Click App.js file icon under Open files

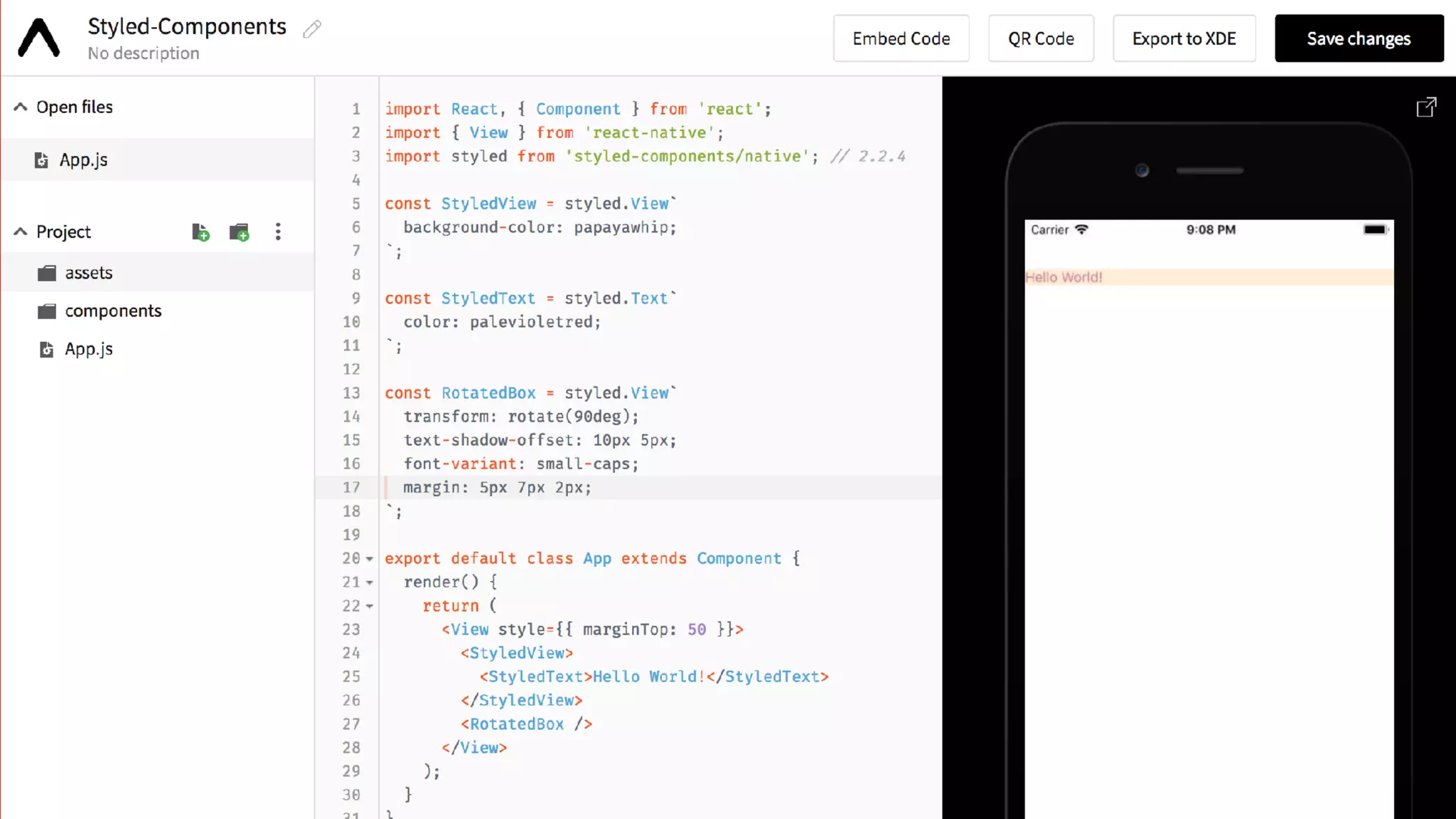pos(42,160)
